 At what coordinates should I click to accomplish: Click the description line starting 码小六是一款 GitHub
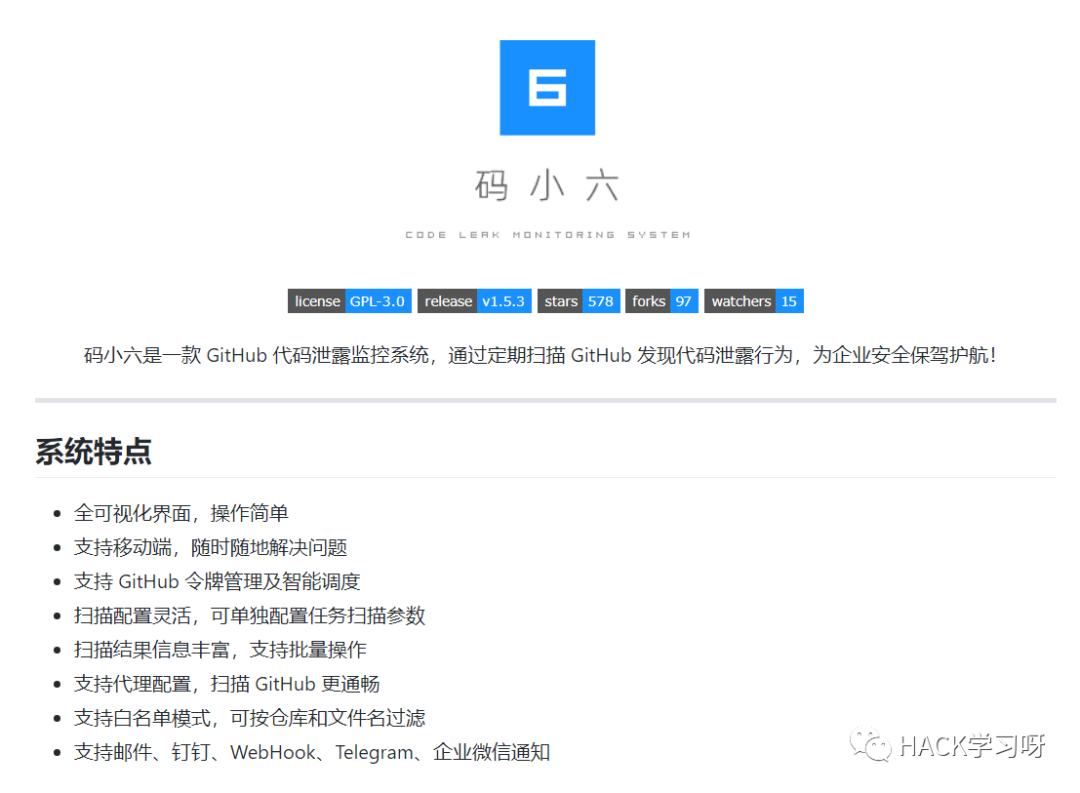540,356
